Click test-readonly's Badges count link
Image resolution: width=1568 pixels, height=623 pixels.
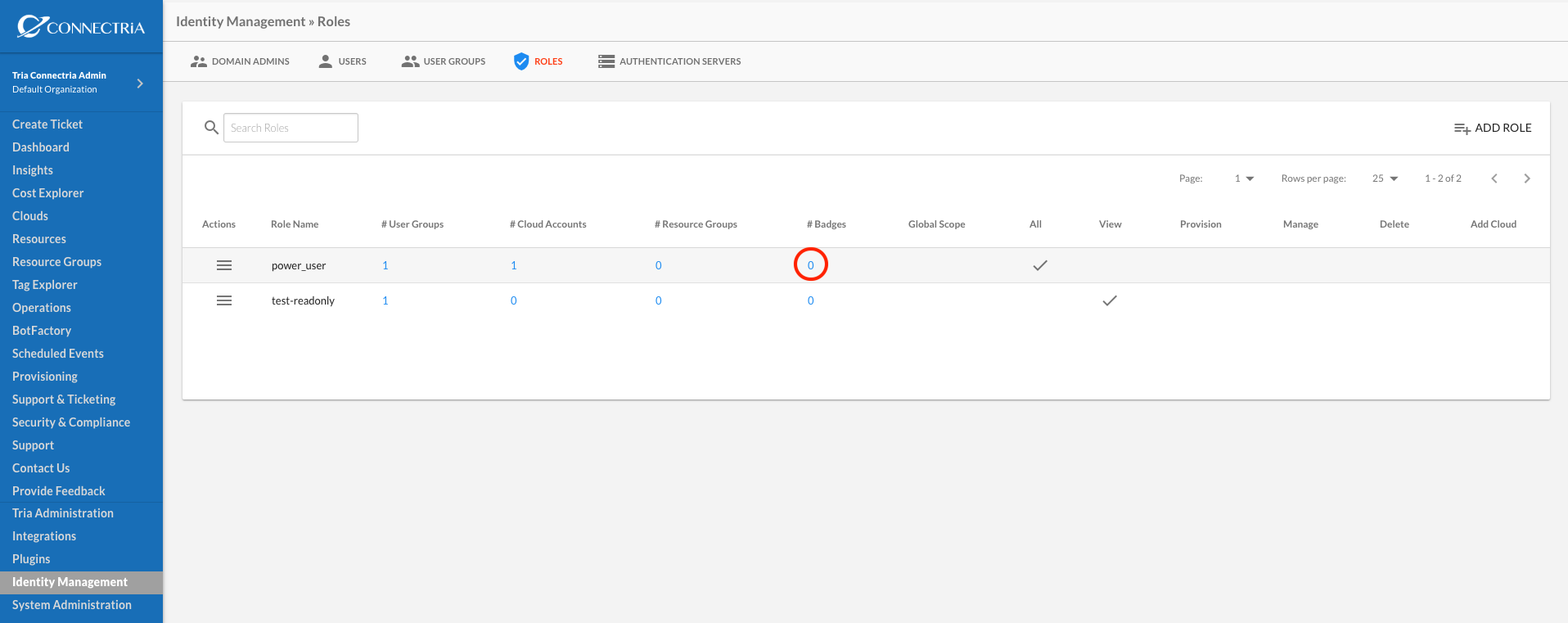pos(811,300)
